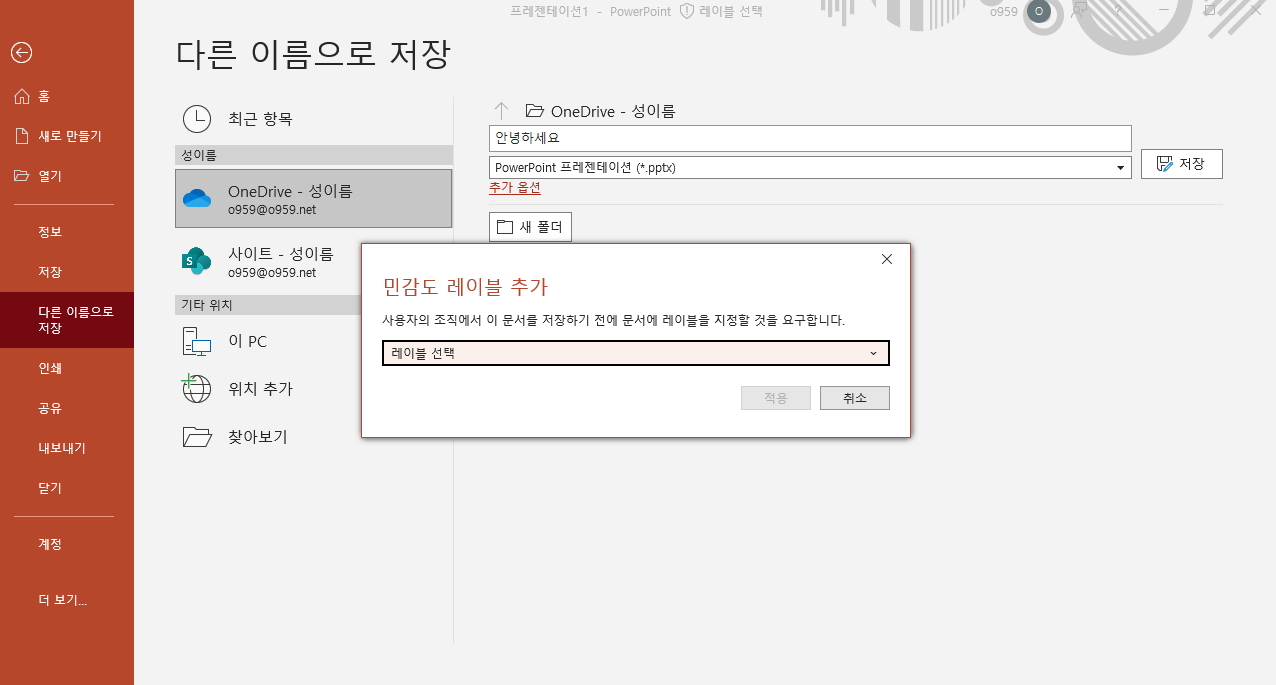Select the OneDrive - 성이름 location

[313, 198]
